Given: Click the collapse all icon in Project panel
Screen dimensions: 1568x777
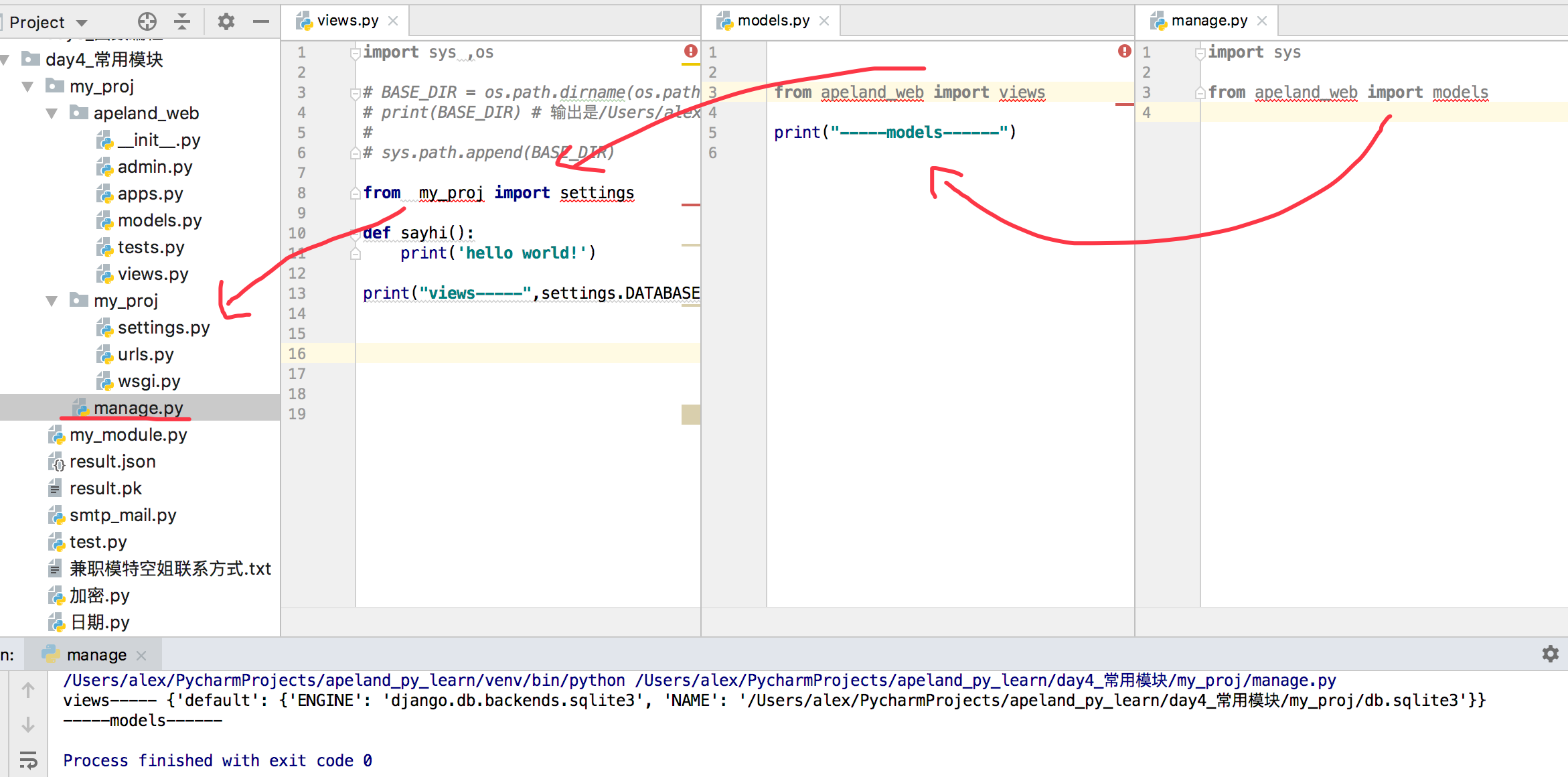Looking at the screenshot, I should [x=182, y=21].
